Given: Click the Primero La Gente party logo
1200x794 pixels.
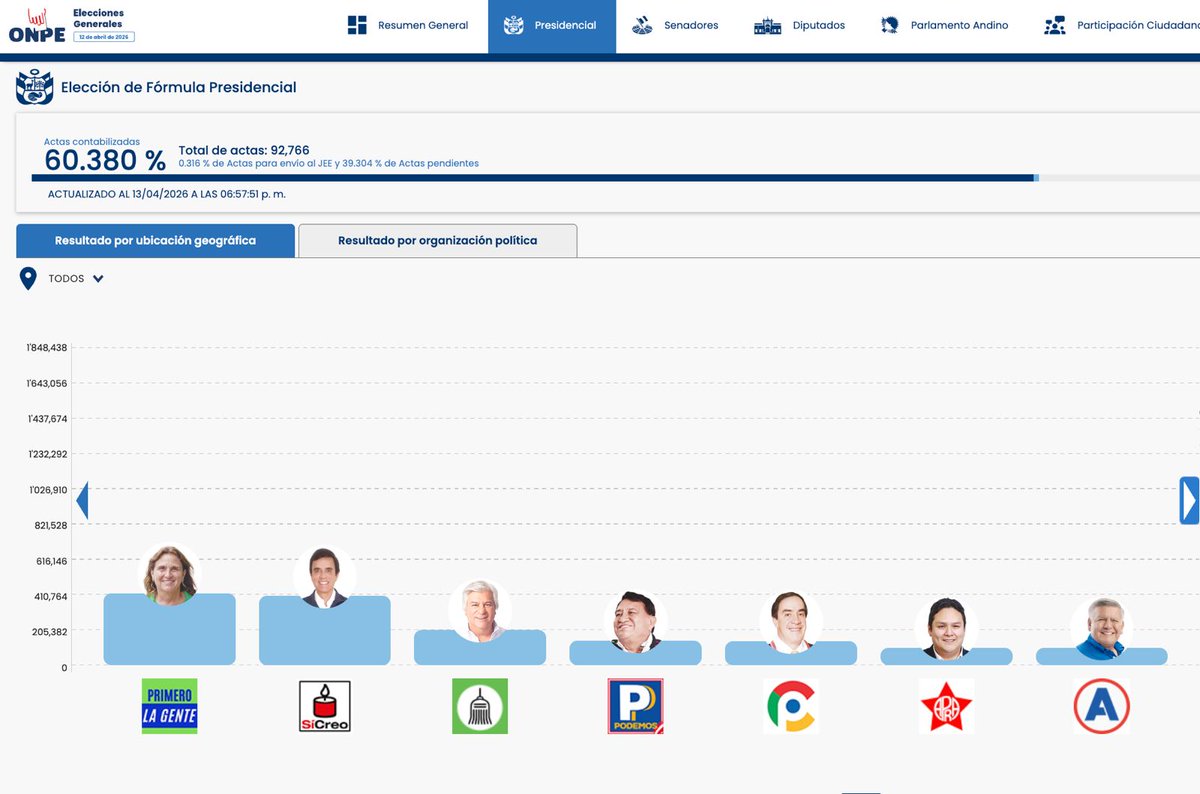Looking at the screenshot, I should pyautogui.click(x=169, y=706).
